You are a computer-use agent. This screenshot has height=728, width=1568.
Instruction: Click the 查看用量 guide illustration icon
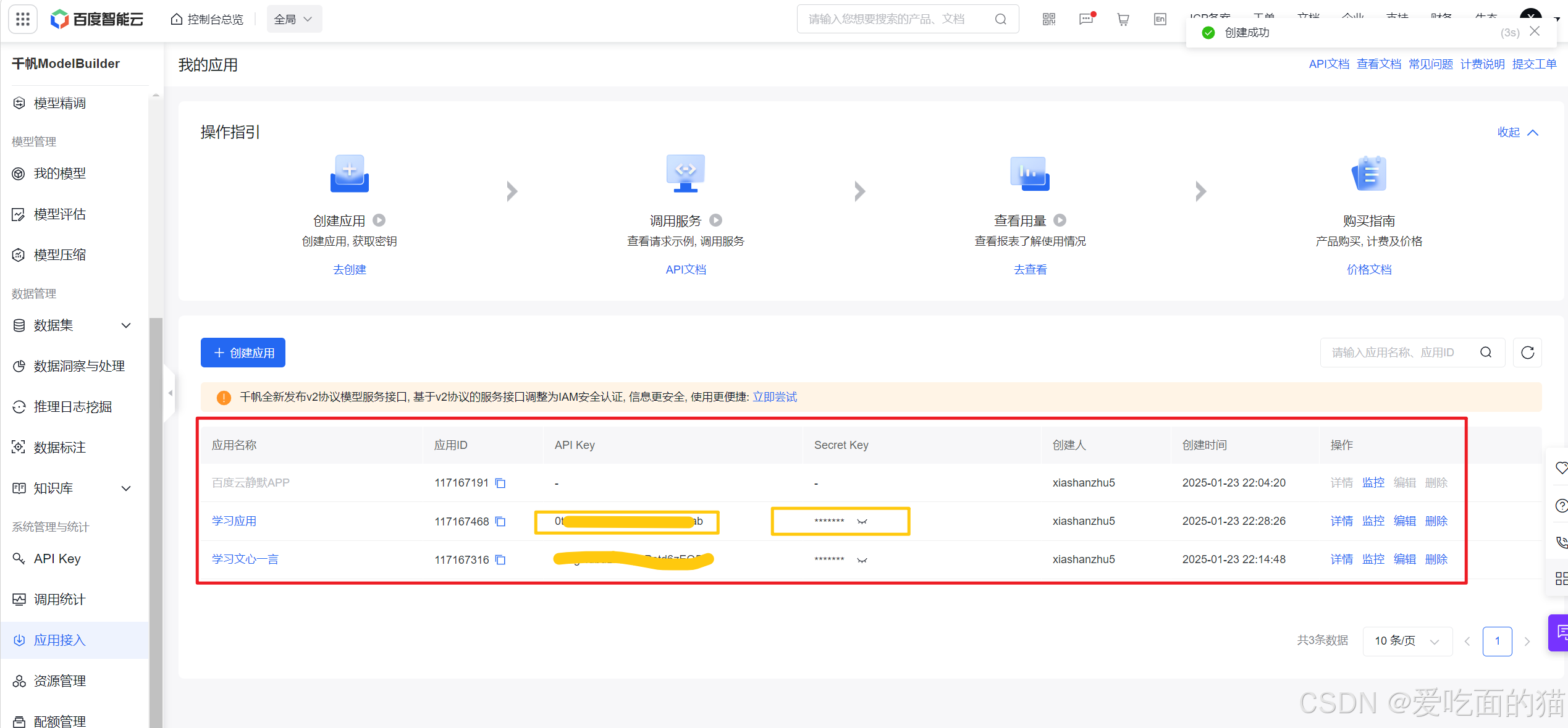coord(1030,174)
